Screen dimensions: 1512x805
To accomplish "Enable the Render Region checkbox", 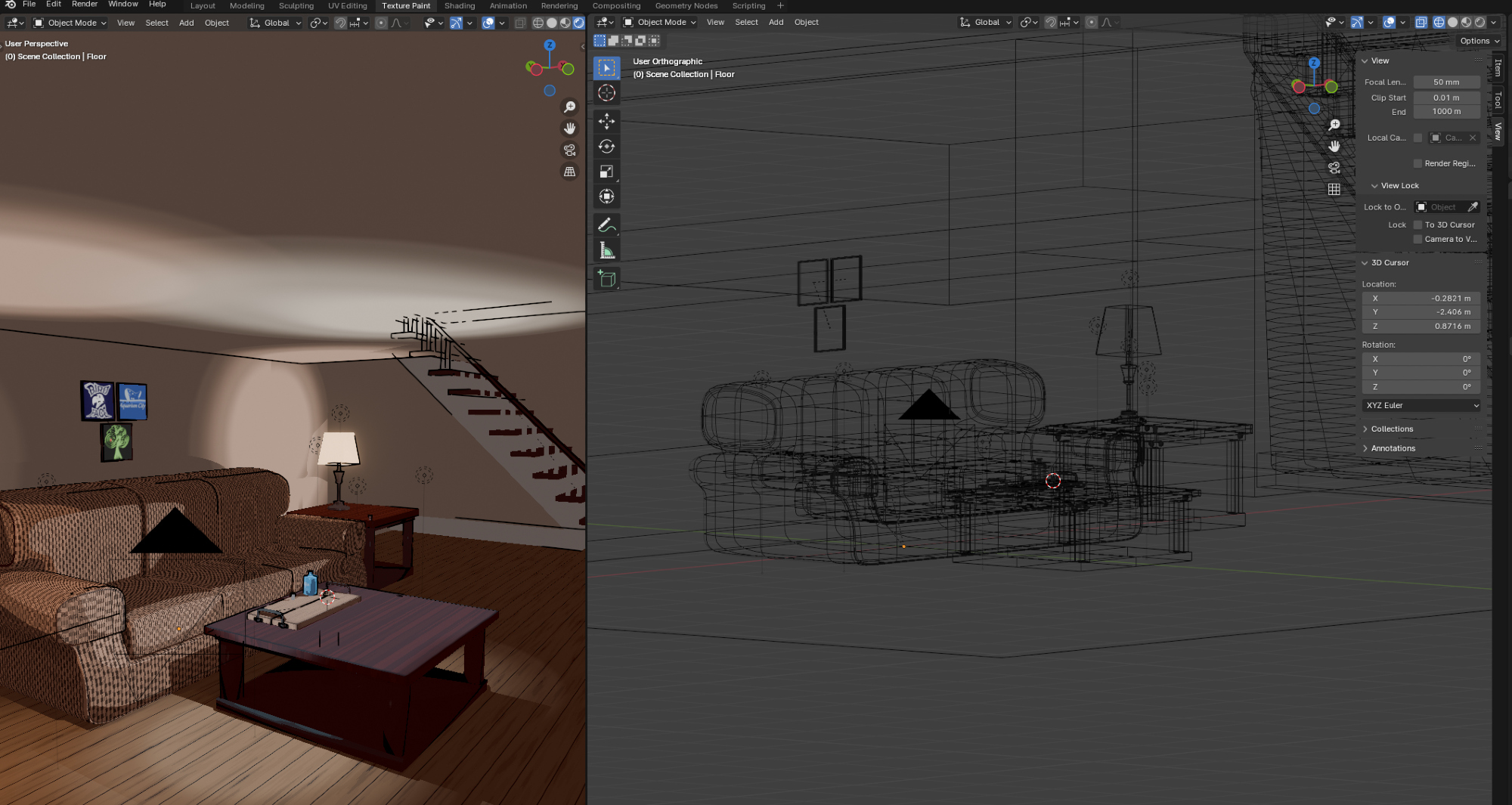I will (x=1418, y=163).
